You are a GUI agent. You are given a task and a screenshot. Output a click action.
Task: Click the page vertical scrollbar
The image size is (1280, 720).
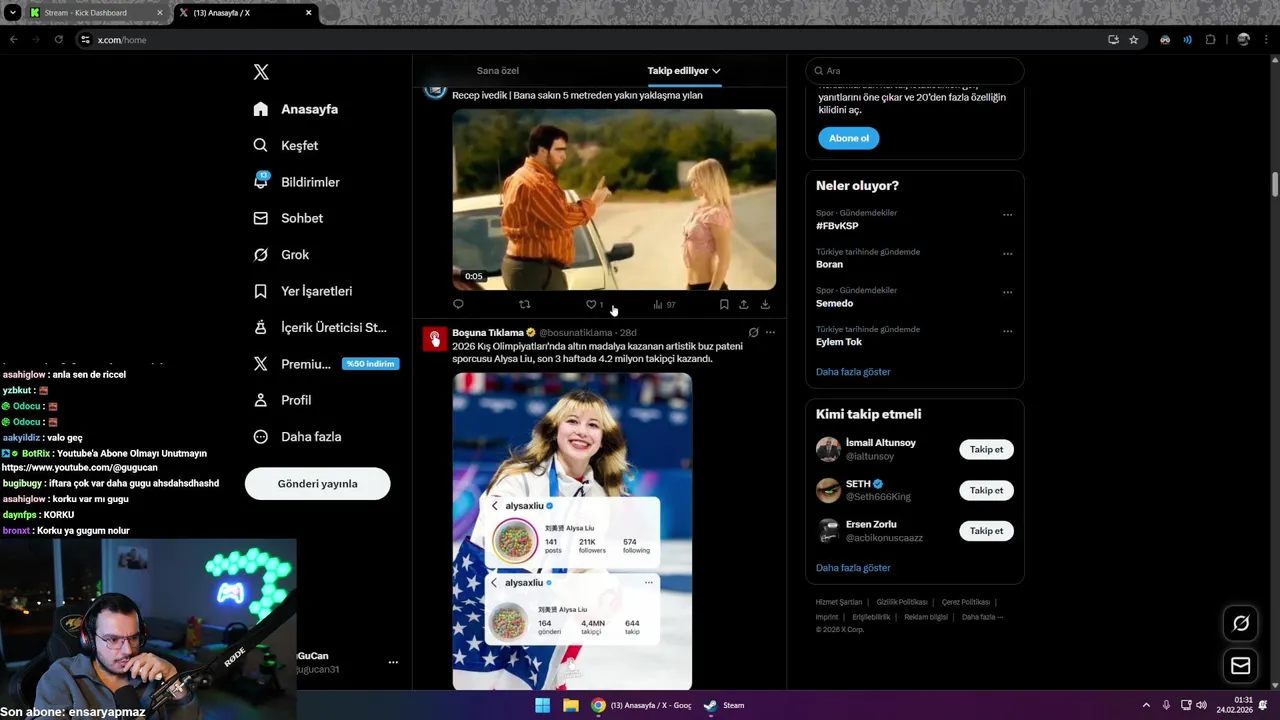(x=1275, y=185)
